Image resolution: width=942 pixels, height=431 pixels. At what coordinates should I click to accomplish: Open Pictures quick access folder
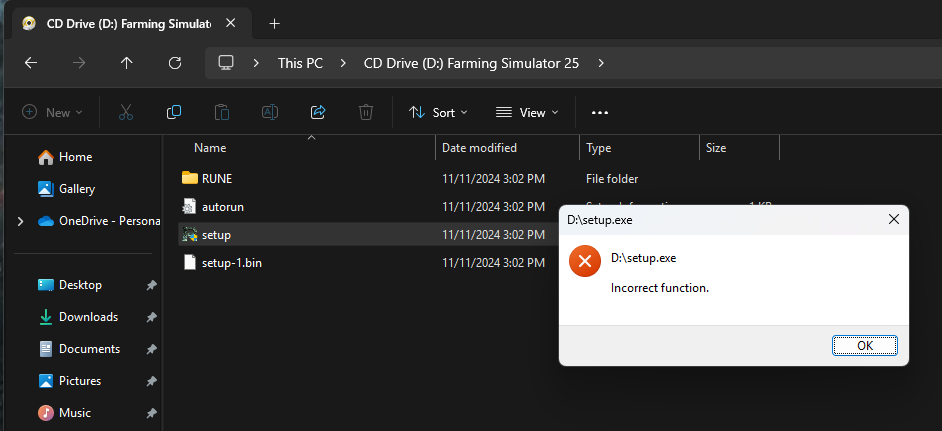coord(69,381)
